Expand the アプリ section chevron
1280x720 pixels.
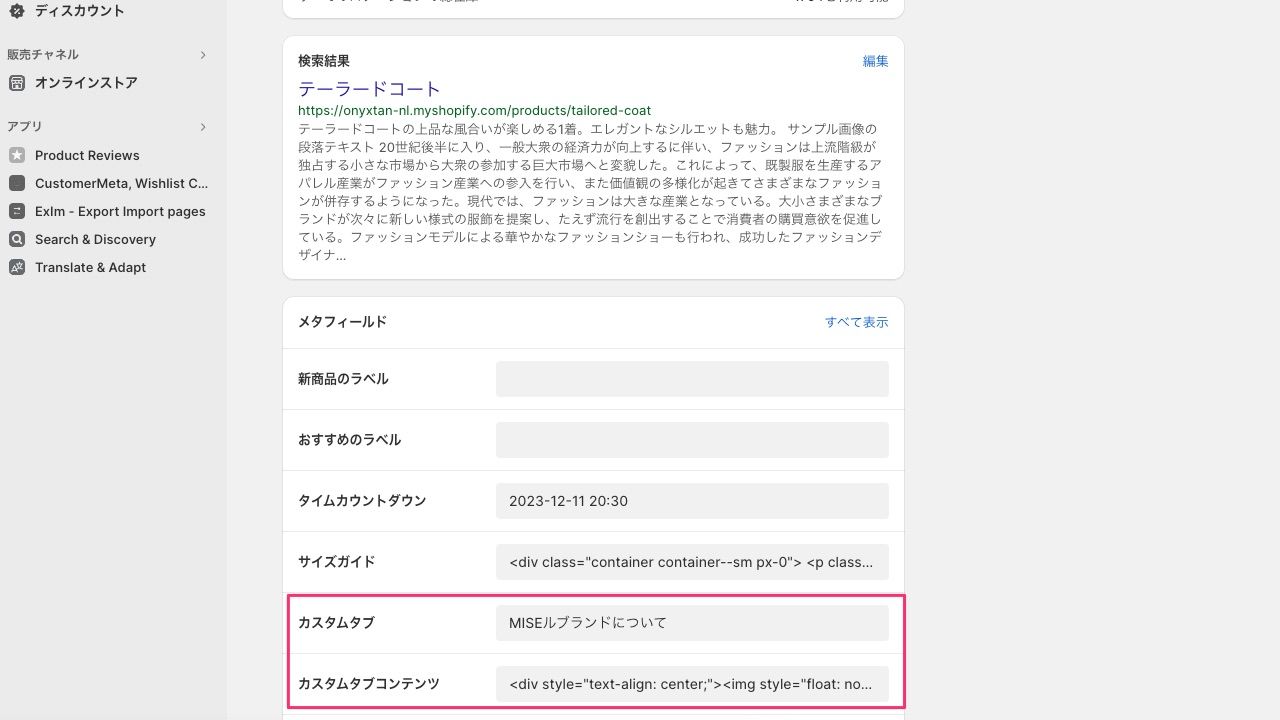[x=203, y=127]
